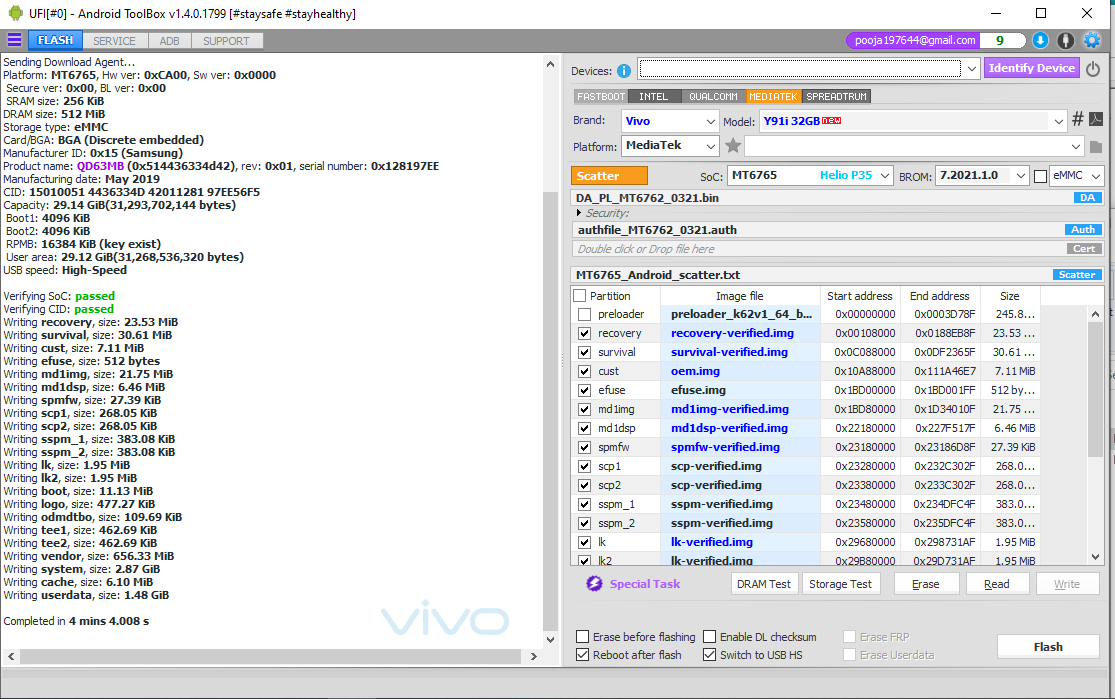Open the PDF manual icon
This screenshot has height=699, width=1115.
click(1096, 119)
